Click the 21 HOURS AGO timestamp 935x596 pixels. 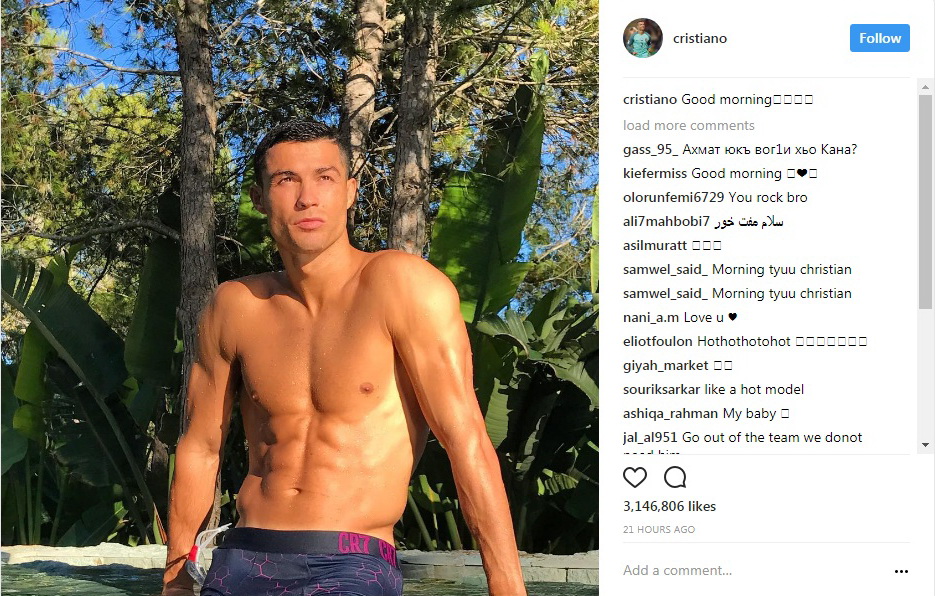tap(659, 529)
